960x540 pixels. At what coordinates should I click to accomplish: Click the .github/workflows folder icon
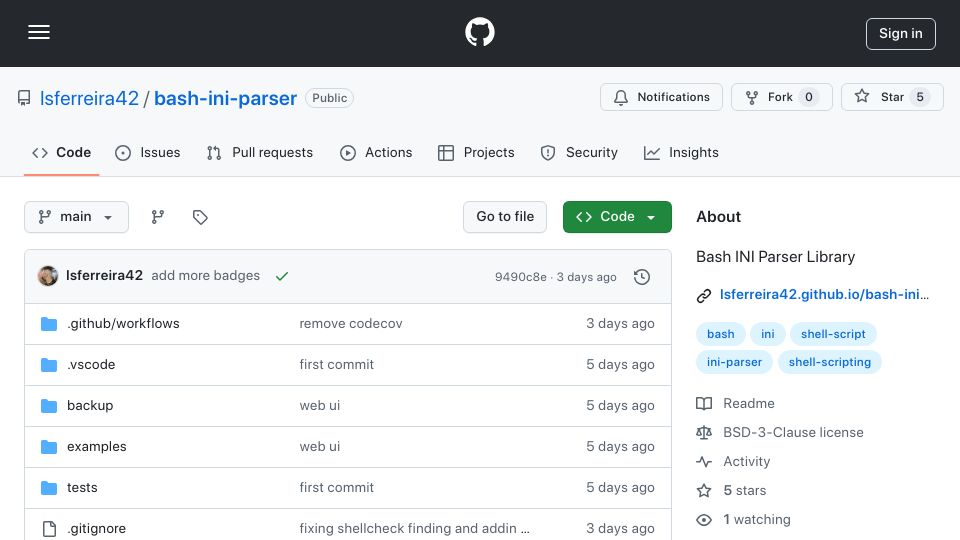click(x=49, y=324)
